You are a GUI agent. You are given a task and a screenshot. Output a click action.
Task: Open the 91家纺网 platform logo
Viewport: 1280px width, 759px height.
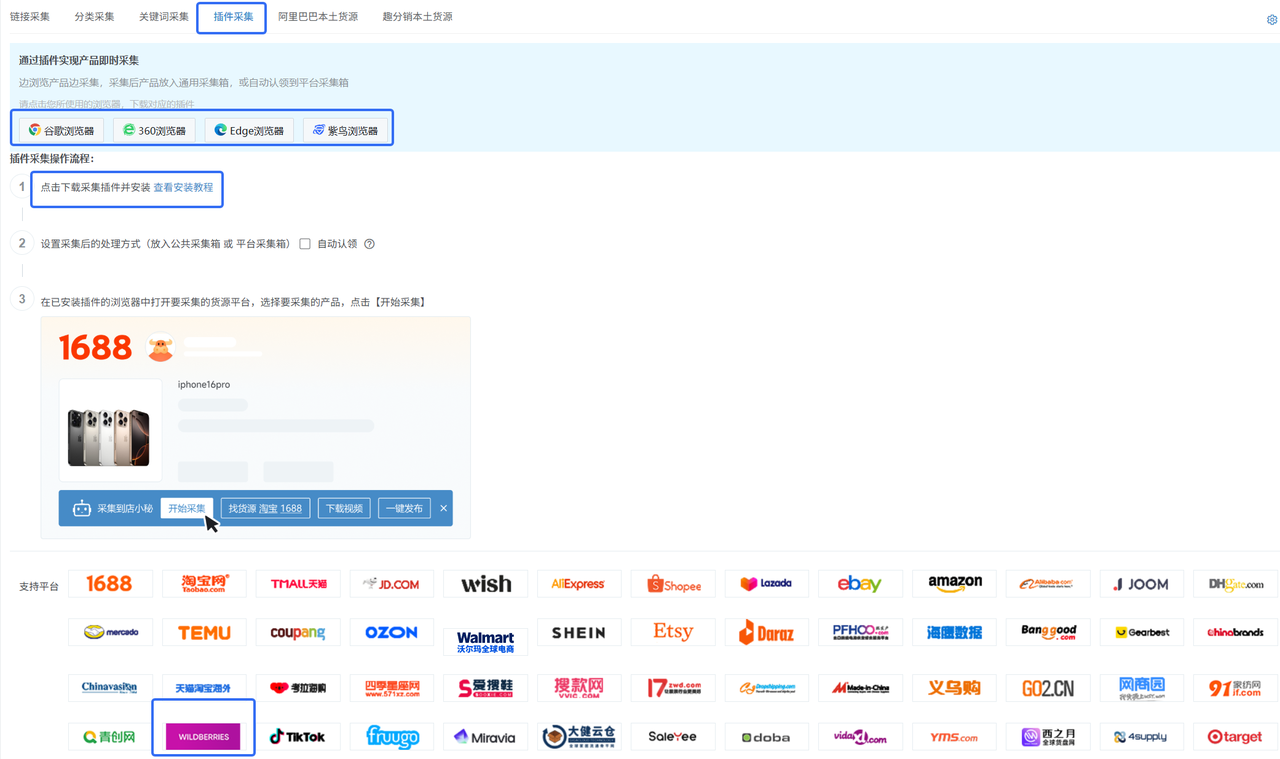(x=1235, y=688)
